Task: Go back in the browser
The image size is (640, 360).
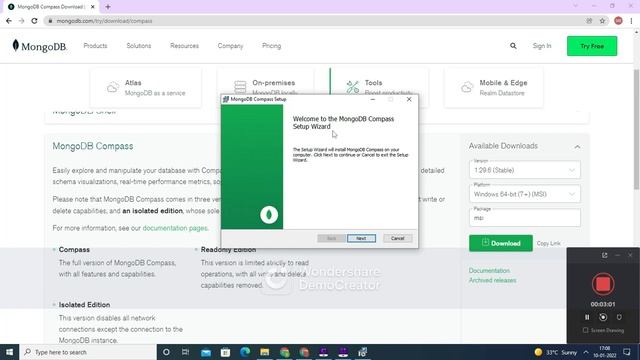Action: (x=9, y=21)
